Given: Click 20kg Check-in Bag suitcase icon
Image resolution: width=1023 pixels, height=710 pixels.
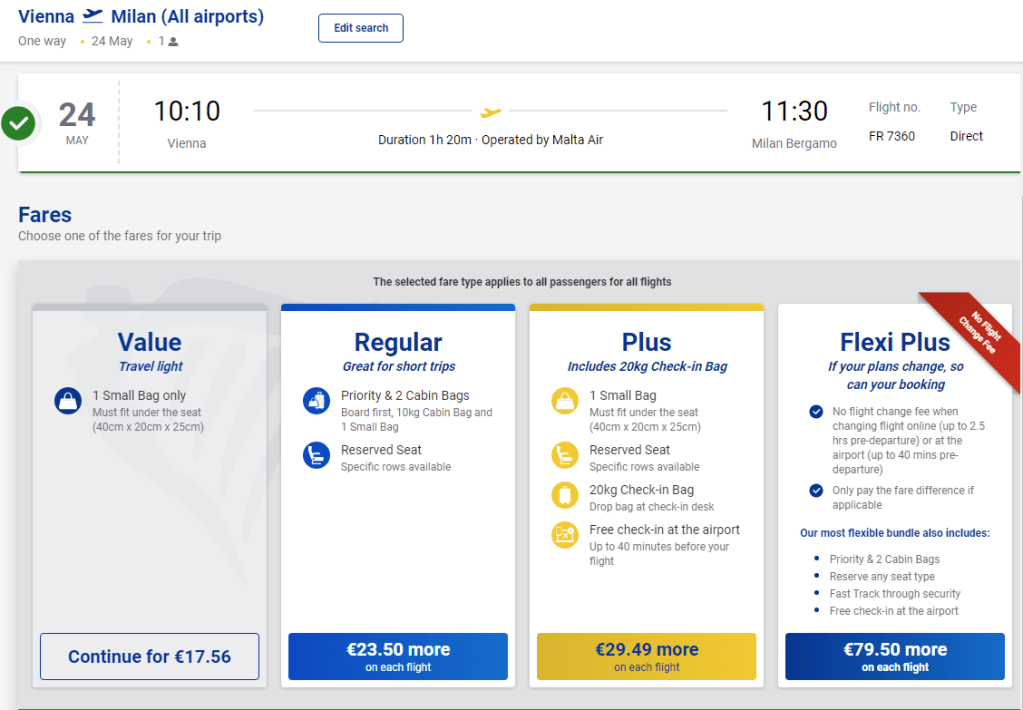Looking at the screenshot, I should [565, 495].
